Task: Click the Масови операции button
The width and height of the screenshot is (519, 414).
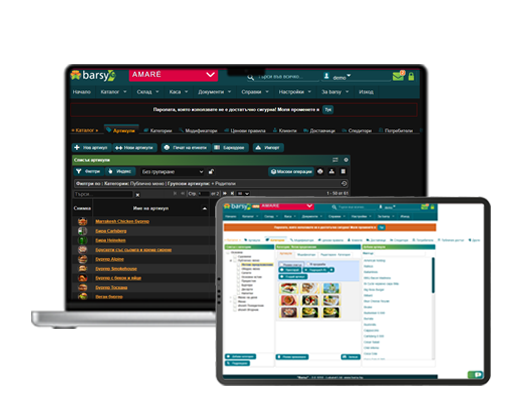Action: 291,172
